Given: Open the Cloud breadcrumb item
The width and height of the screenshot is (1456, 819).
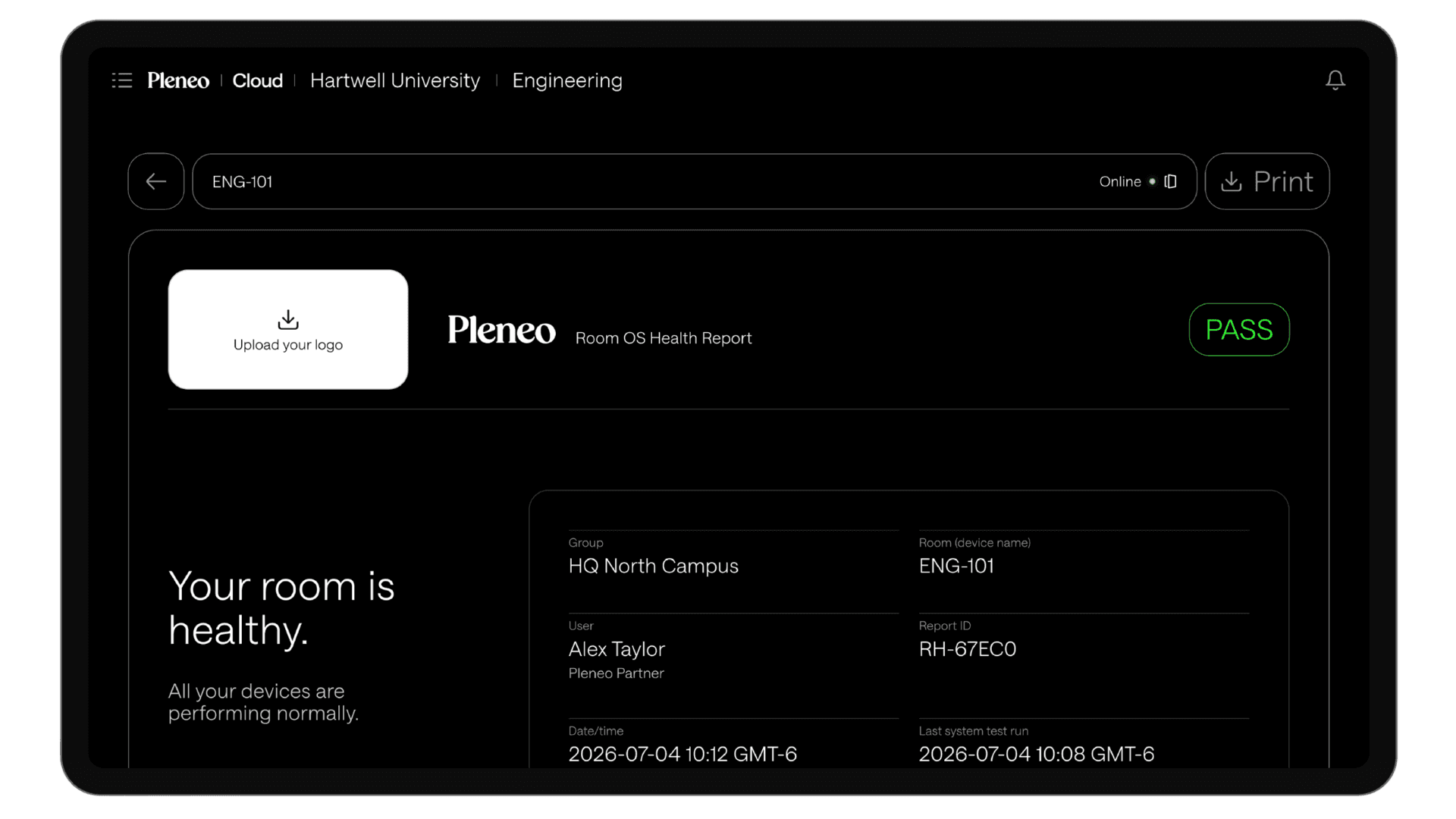Looking at the screenshot, I should pyautogui.click(x=258, y=80).
